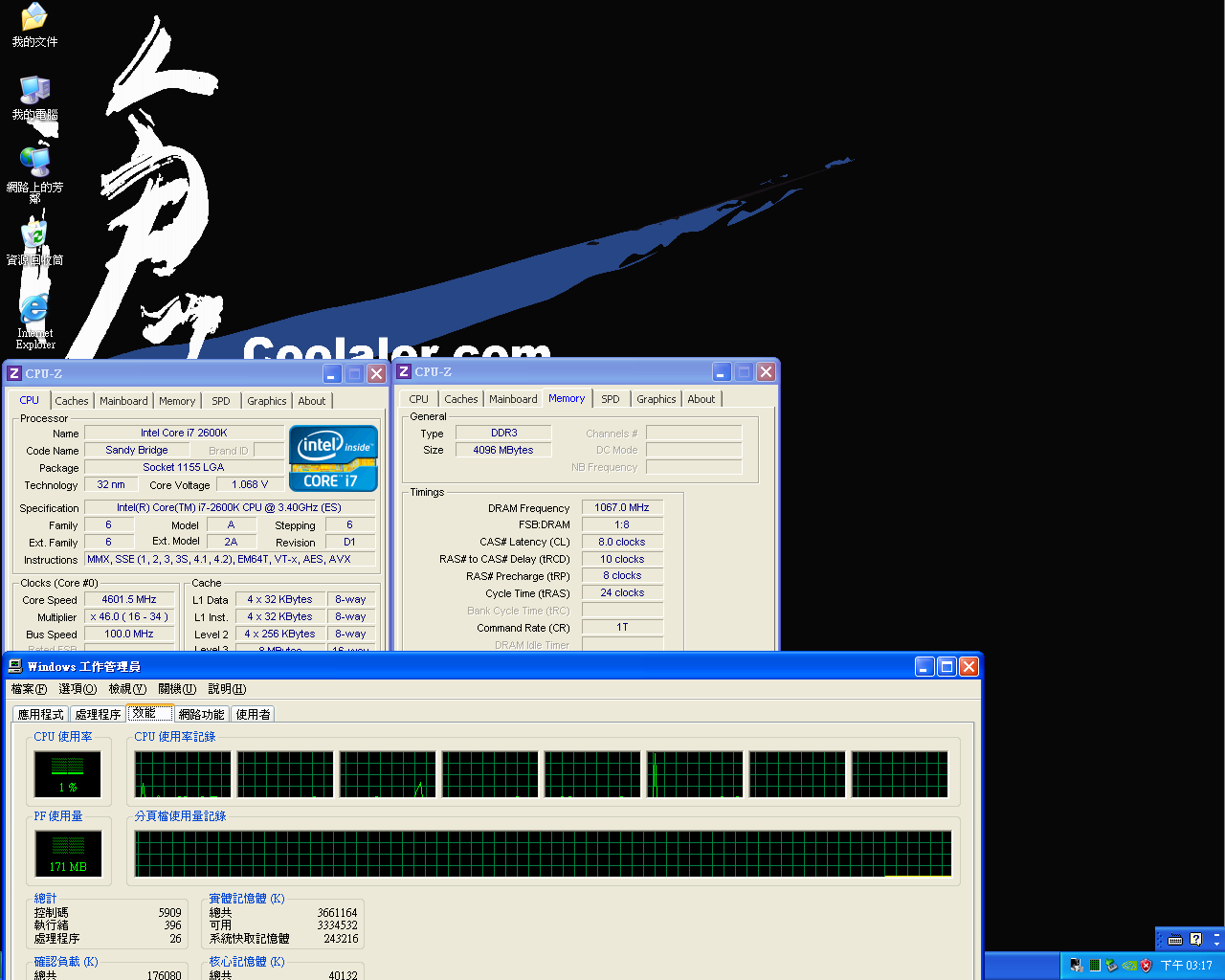Select About tab in right CPU-Z window
The width and height of the screenshot is (1225, 980).
pos(702,399)
